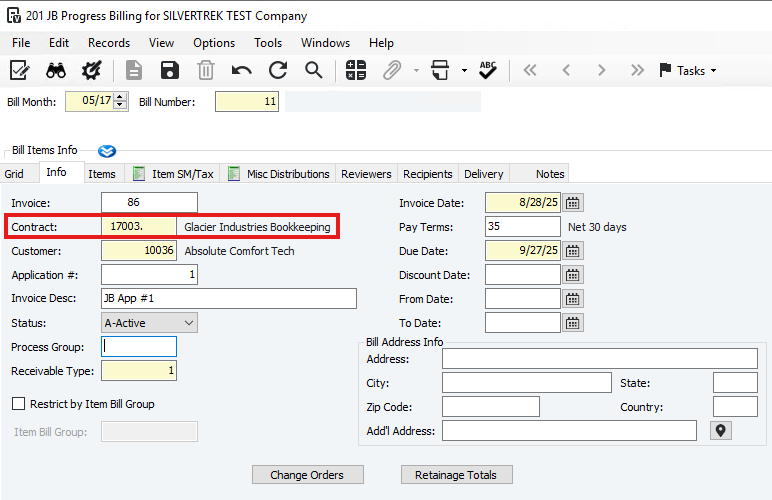Run spell check with the ABC checkmark icon
772x500 pixels.
click(x=487, y=70)
